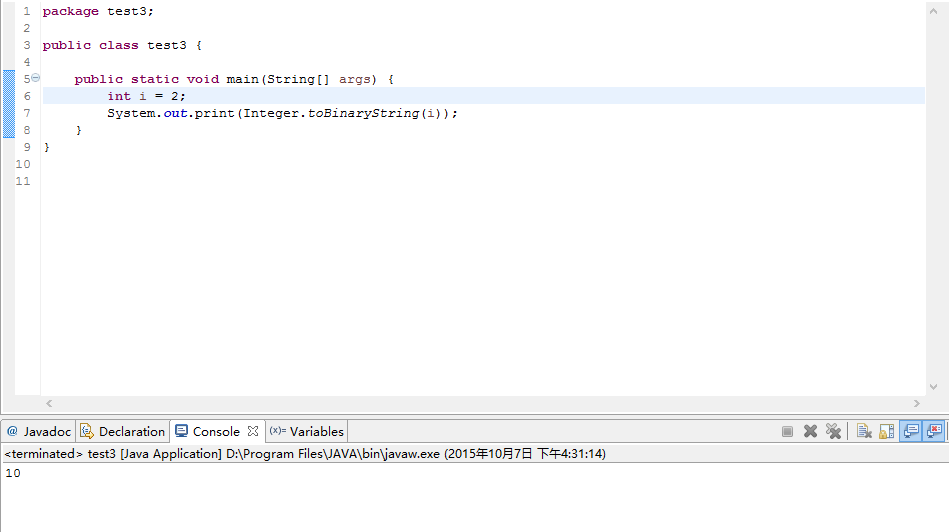Click the 'args' parameter name

coord(354,79)
